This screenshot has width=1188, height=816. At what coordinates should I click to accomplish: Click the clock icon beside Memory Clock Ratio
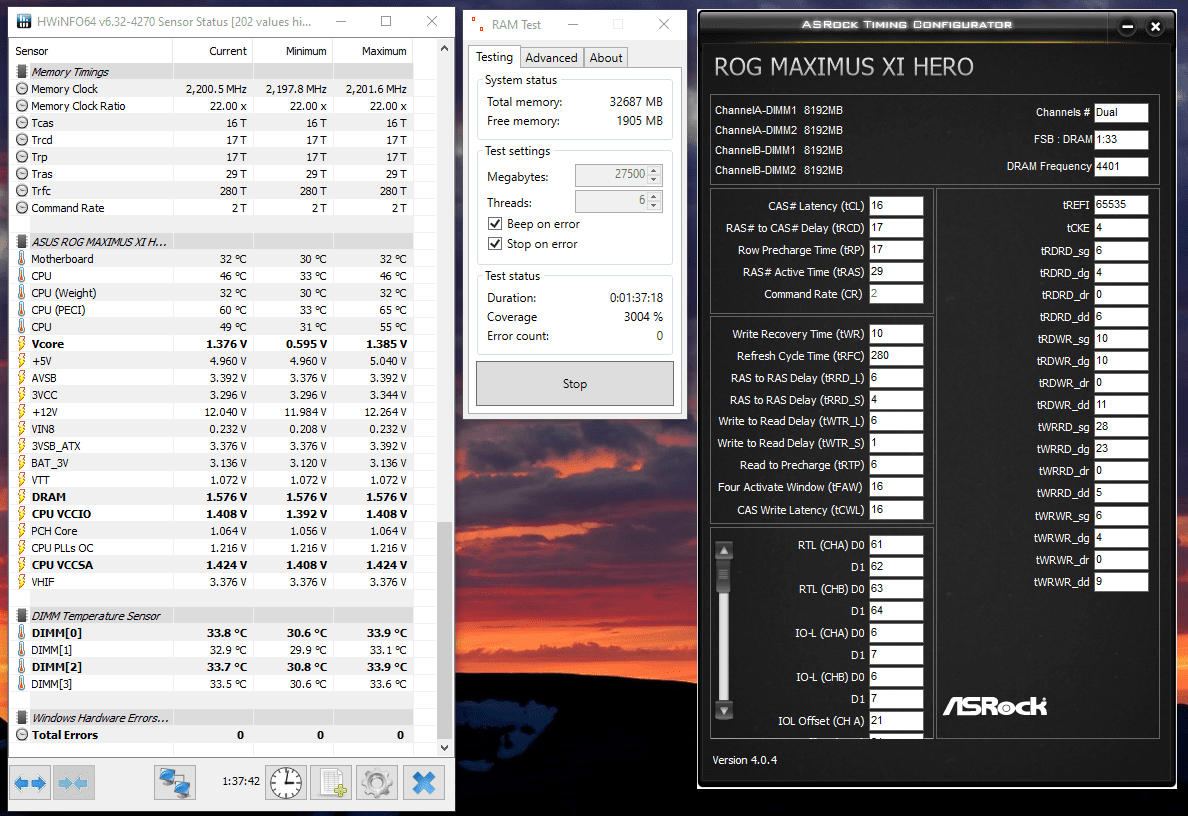(x=22, y=106)
